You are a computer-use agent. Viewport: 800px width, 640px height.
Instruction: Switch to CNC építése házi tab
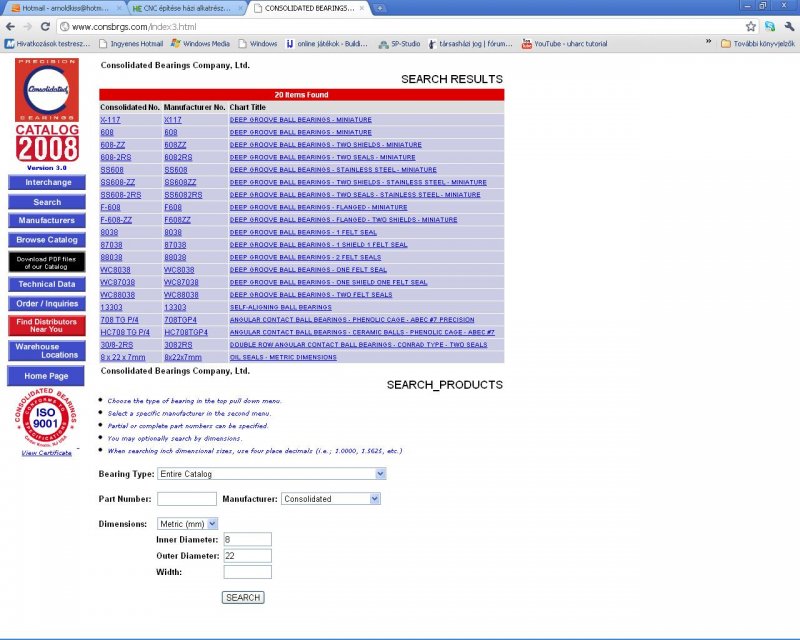point(187,8)
